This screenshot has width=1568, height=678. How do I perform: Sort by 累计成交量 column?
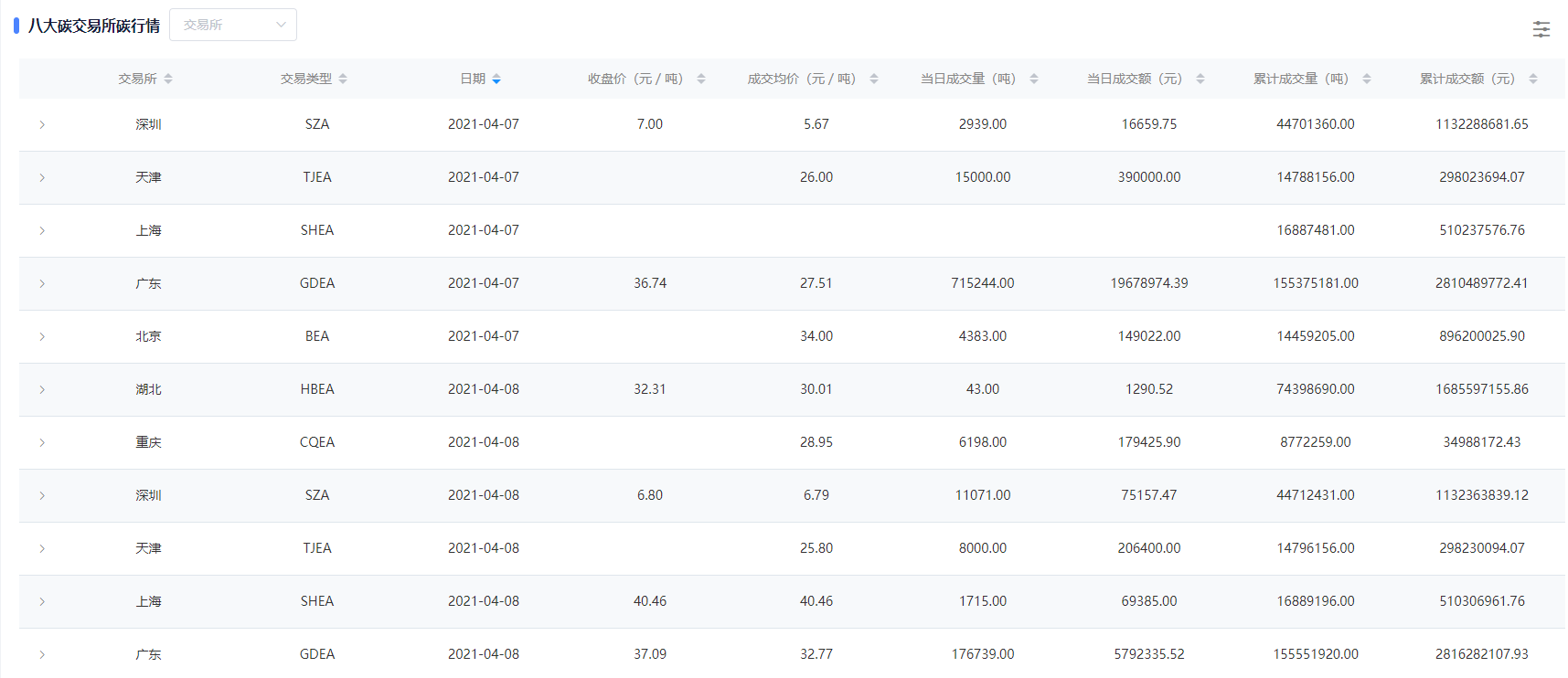[x=1367, y=79]
